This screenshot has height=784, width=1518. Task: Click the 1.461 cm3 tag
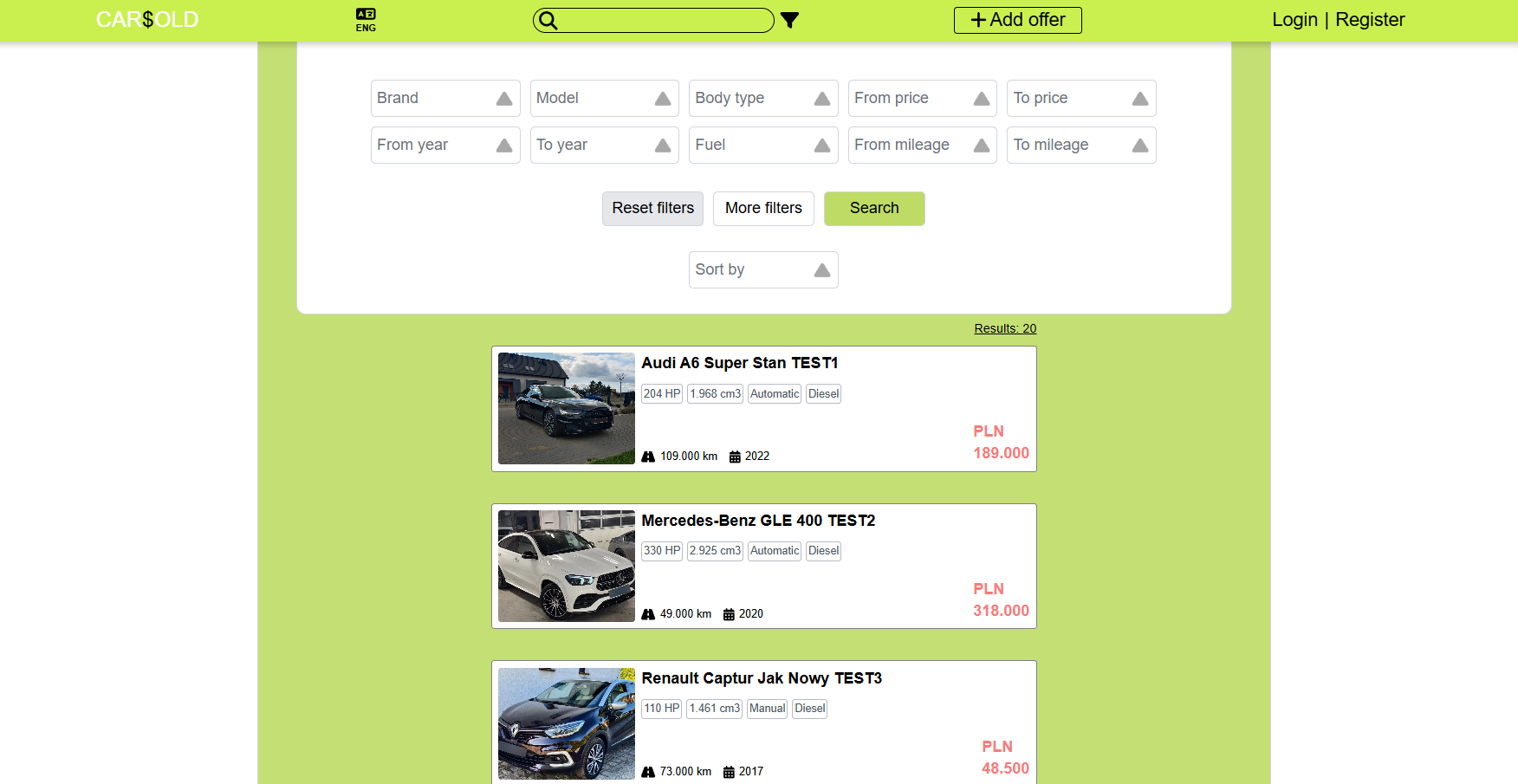(x=714, y=709)
